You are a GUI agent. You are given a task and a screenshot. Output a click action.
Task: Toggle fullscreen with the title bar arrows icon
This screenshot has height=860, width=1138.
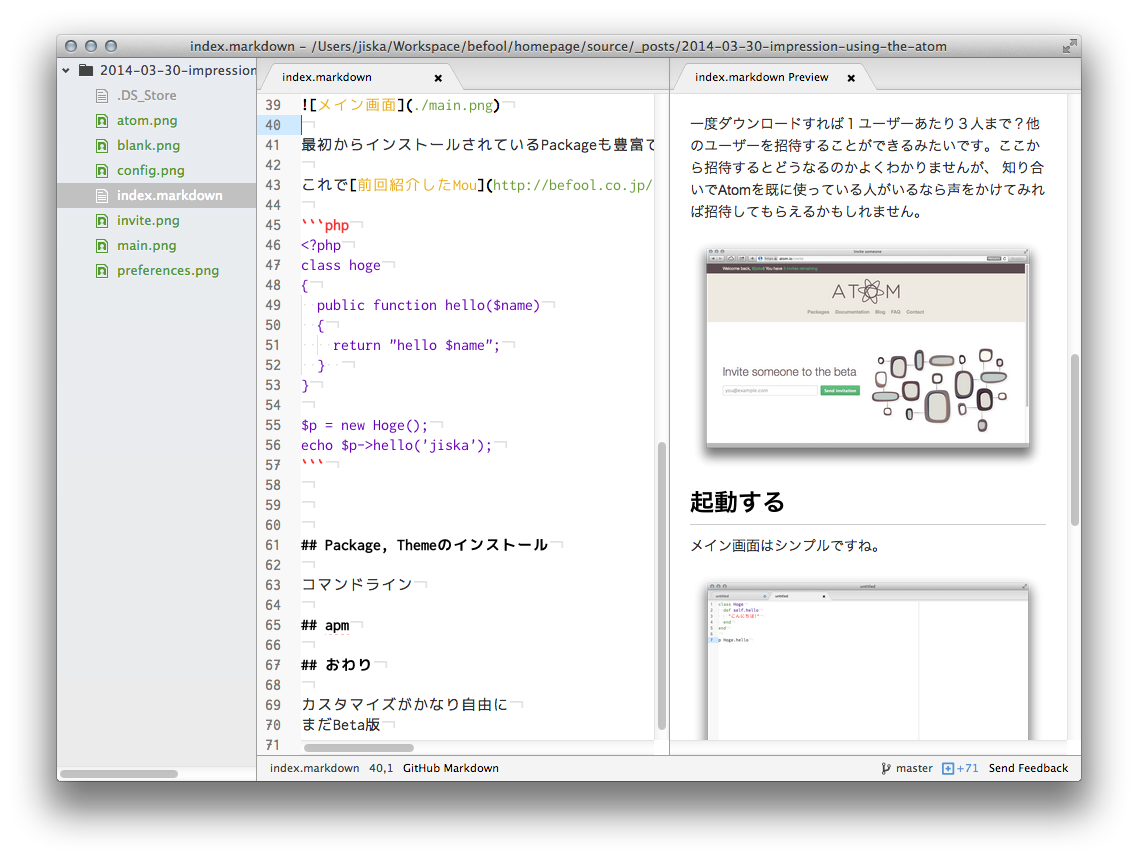pyautogui.click(x=1069, y=46)
